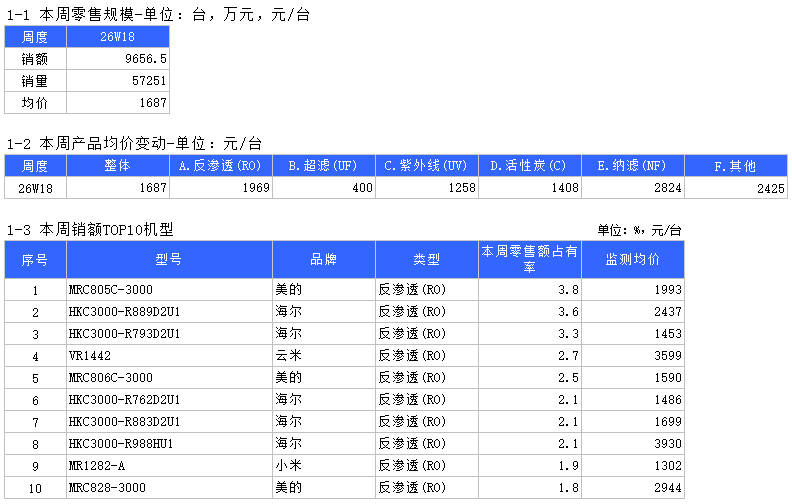The height and width of the screenshot is (504, 792).
Task: Select model HKC3000-R762D2U1
Action: pyautogui.click(x=124, y=400)
